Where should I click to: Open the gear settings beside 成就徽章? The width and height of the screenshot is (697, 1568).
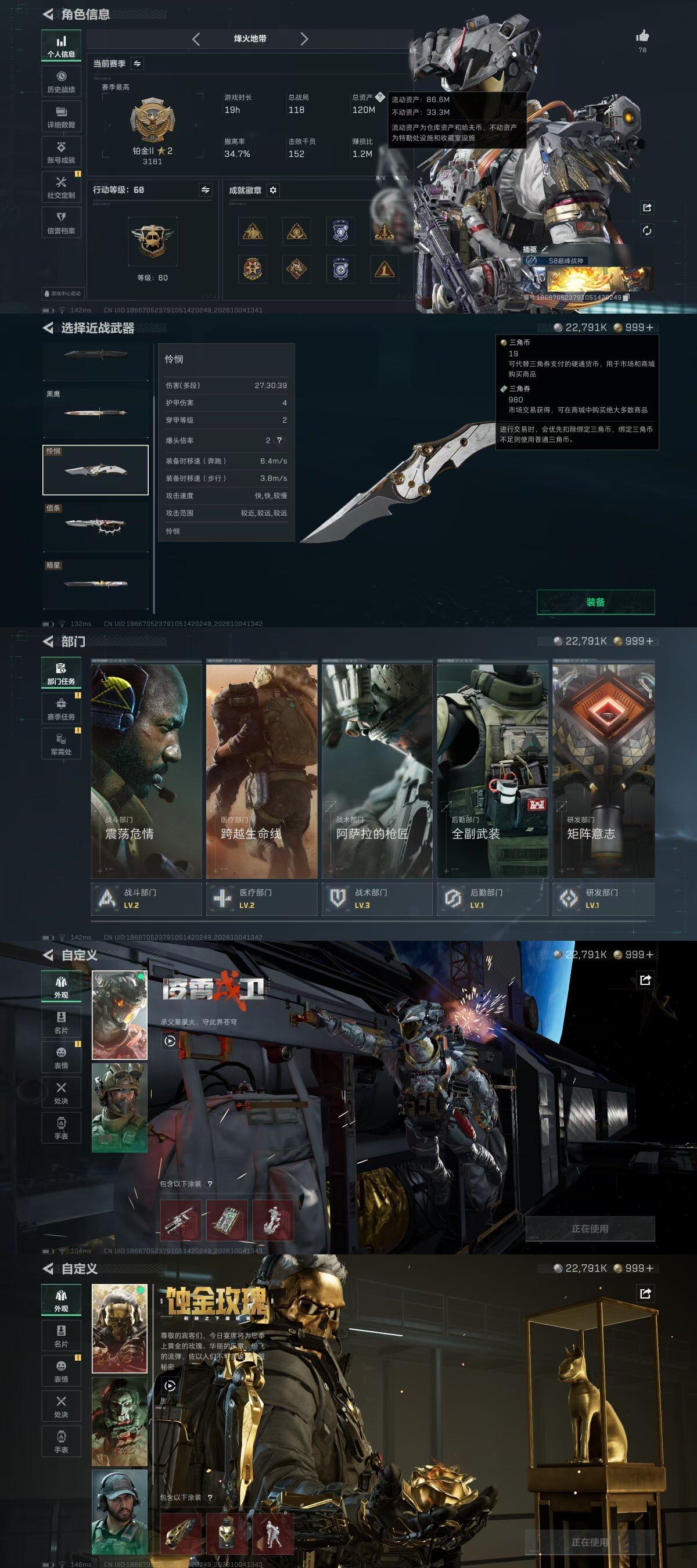click(273, 190)
